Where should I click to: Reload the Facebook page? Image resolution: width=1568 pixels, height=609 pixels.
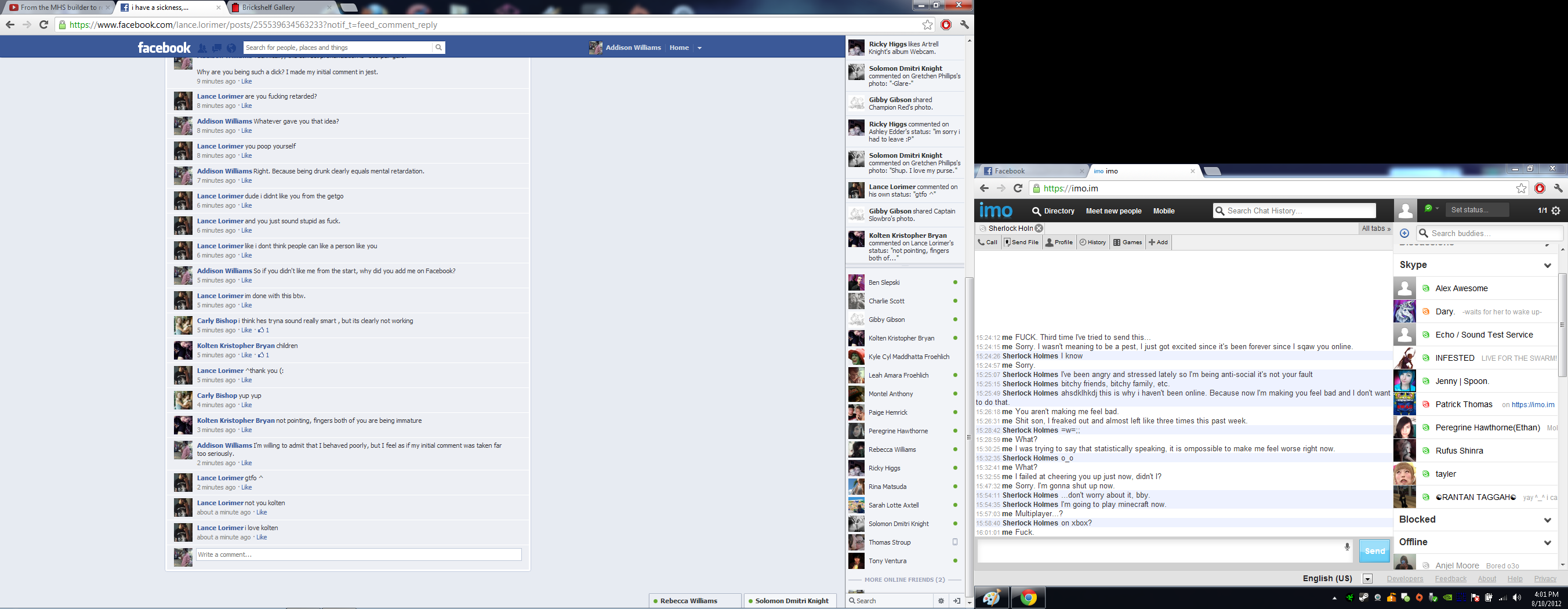pos(44,25)
